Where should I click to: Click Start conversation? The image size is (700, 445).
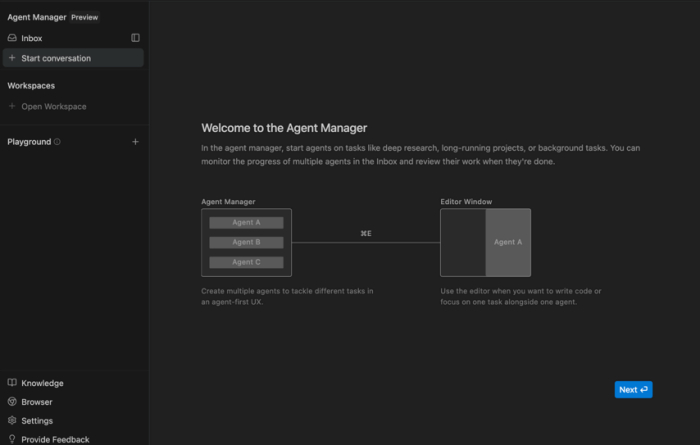tap(73, 58)
